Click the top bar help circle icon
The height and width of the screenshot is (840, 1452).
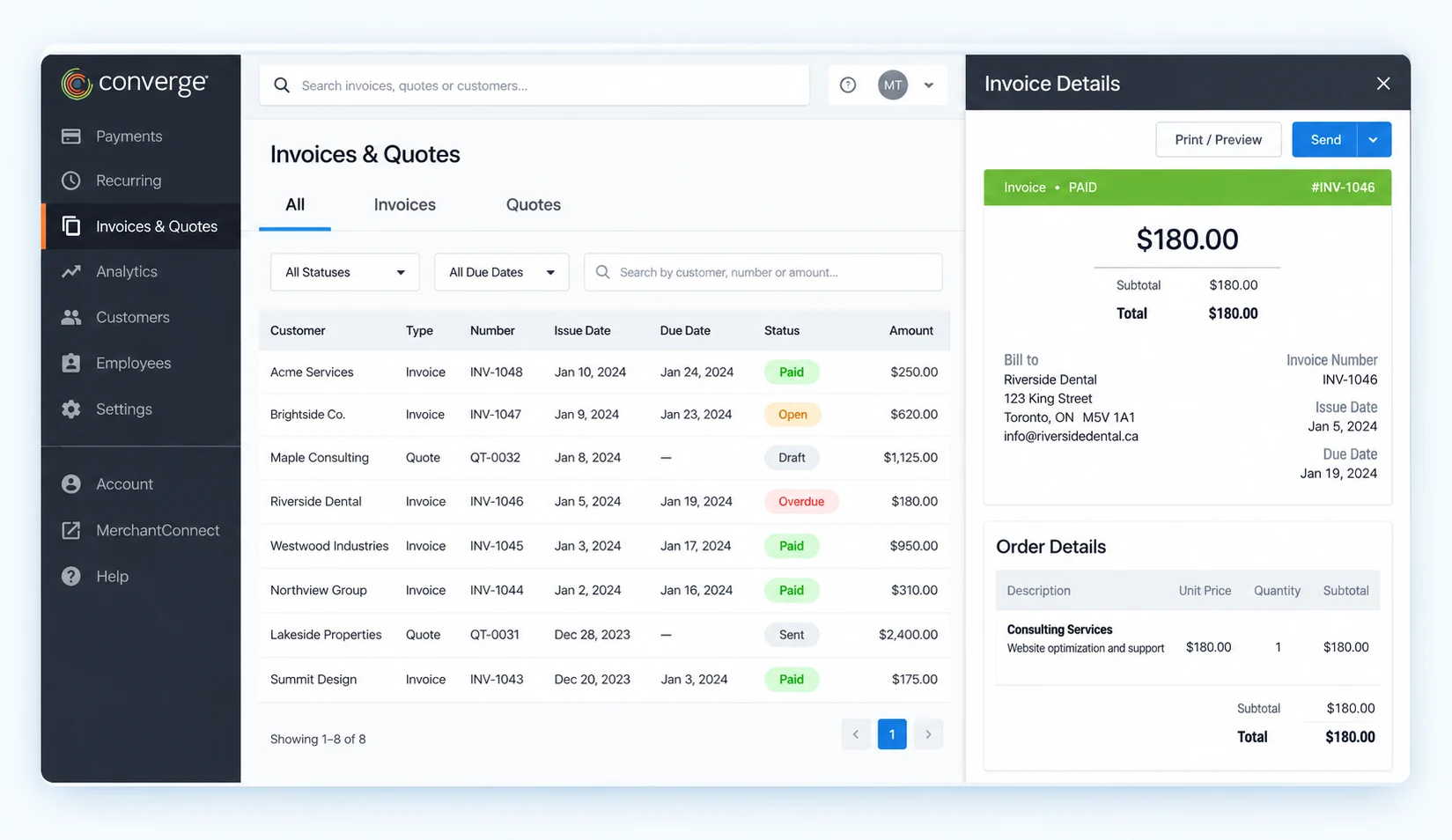pyautogui.click(x=848, y=85)
